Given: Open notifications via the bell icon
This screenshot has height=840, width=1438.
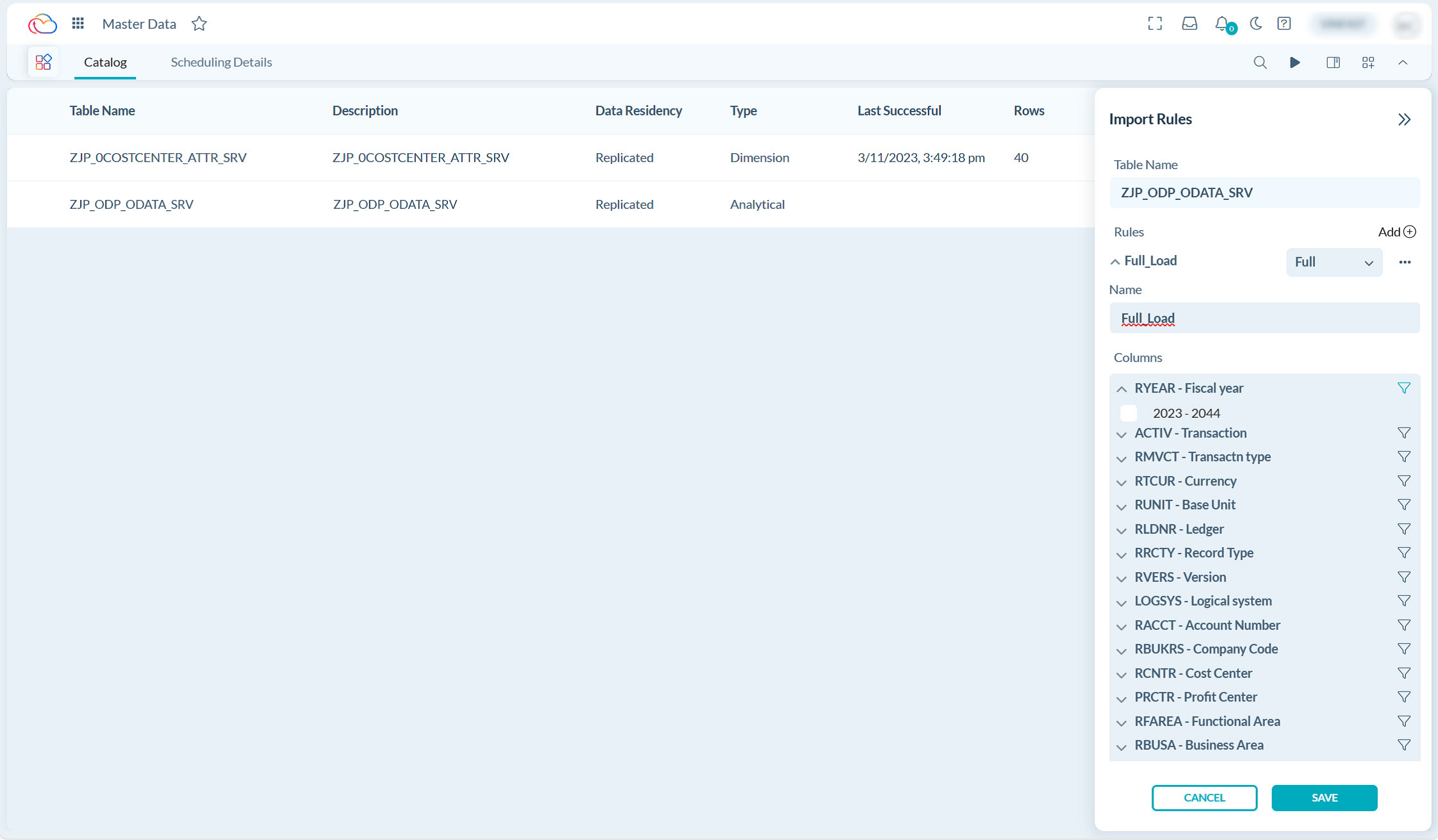Looking at the screenshot, I should (1221, 24).
